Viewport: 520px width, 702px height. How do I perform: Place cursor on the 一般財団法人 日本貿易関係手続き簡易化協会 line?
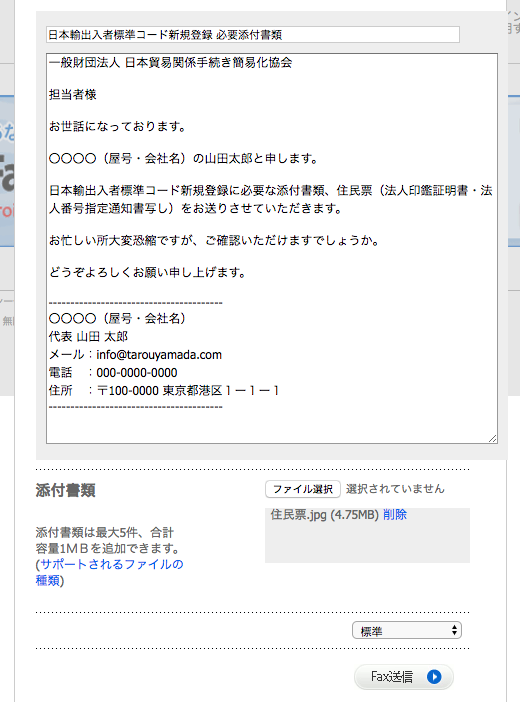pos(170,62)
